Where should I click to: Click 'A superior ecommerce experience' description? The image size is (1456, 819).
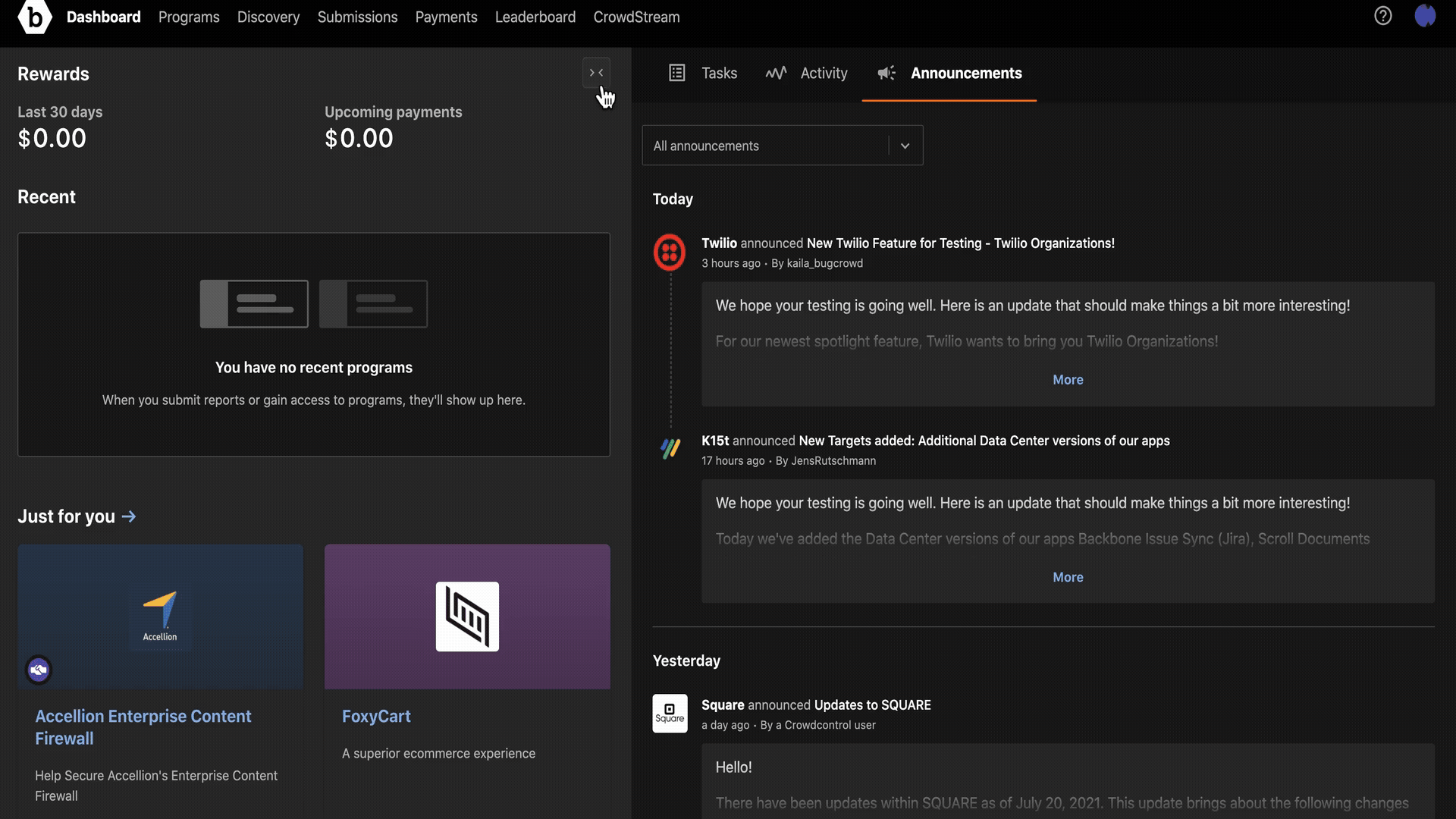[438, 754]
